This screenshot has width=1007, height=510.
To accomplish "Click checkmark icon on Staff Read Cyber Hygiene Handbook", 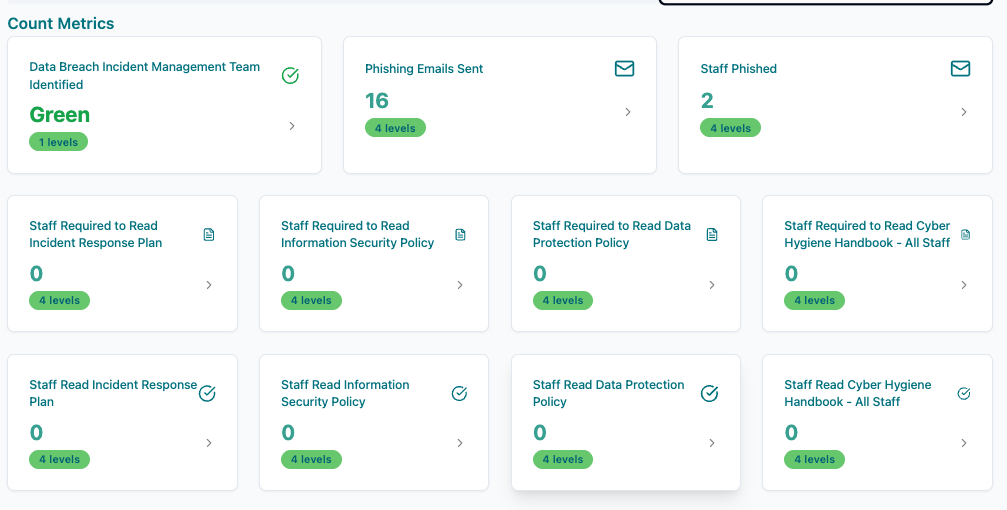I will pyautogui.click(x=964, y=394).
